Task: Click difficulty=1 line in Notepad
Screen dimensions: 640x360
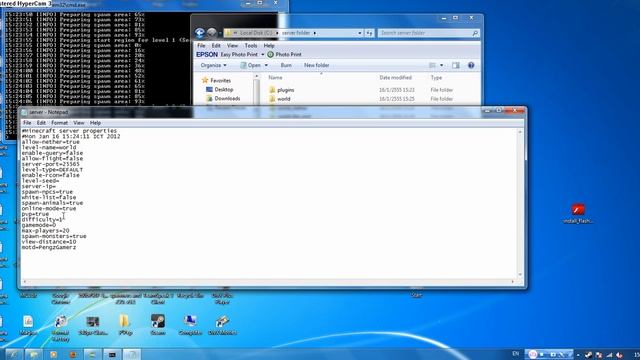Action: click(42, 220)
